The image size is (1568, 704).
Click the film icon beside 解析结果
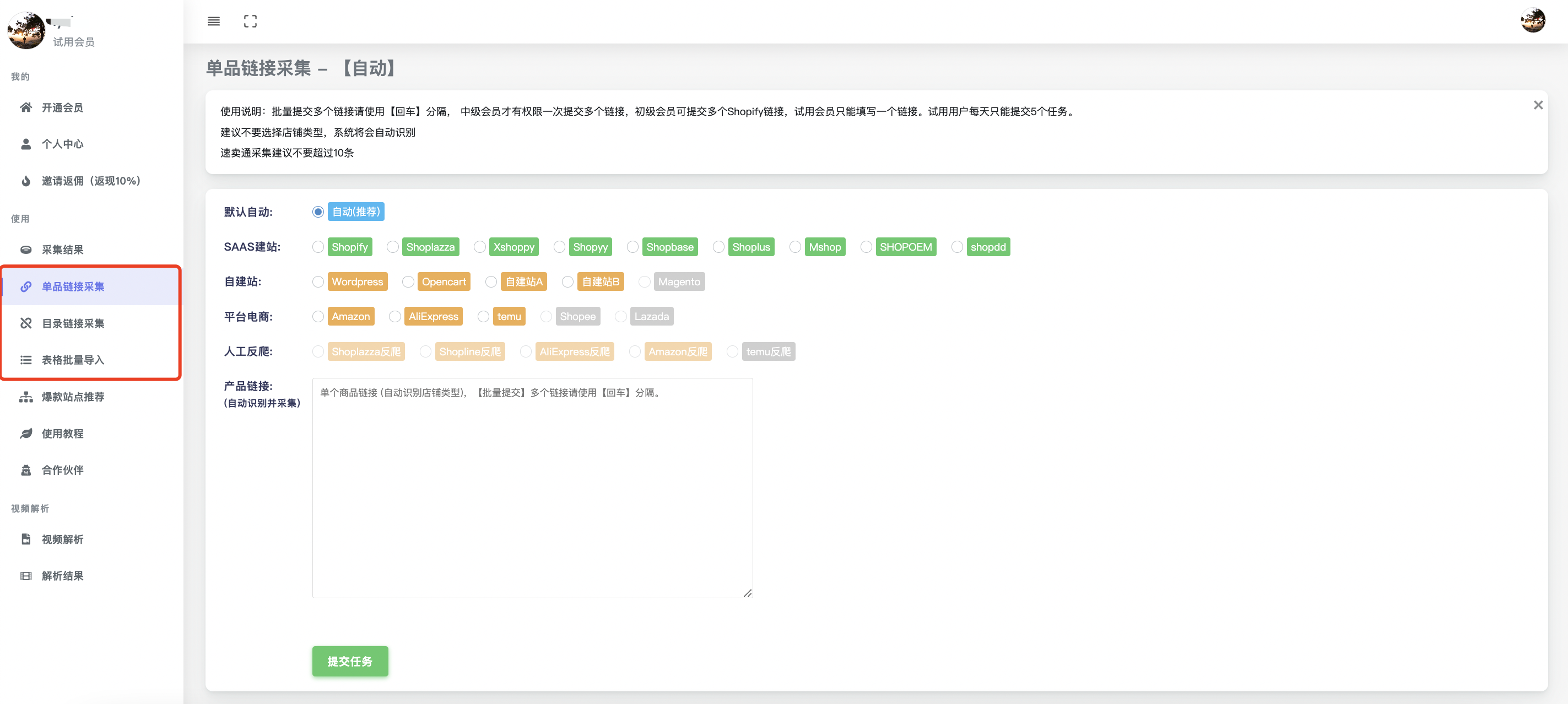point(25,576)
